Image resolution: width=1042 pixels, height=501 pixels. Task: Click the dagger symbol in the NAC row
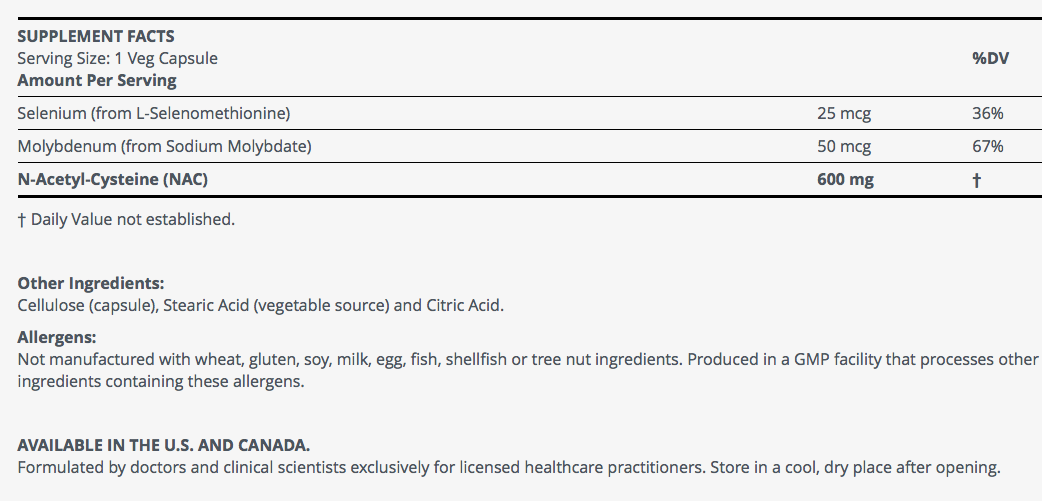pyautogui.click(x=976, y=180)
